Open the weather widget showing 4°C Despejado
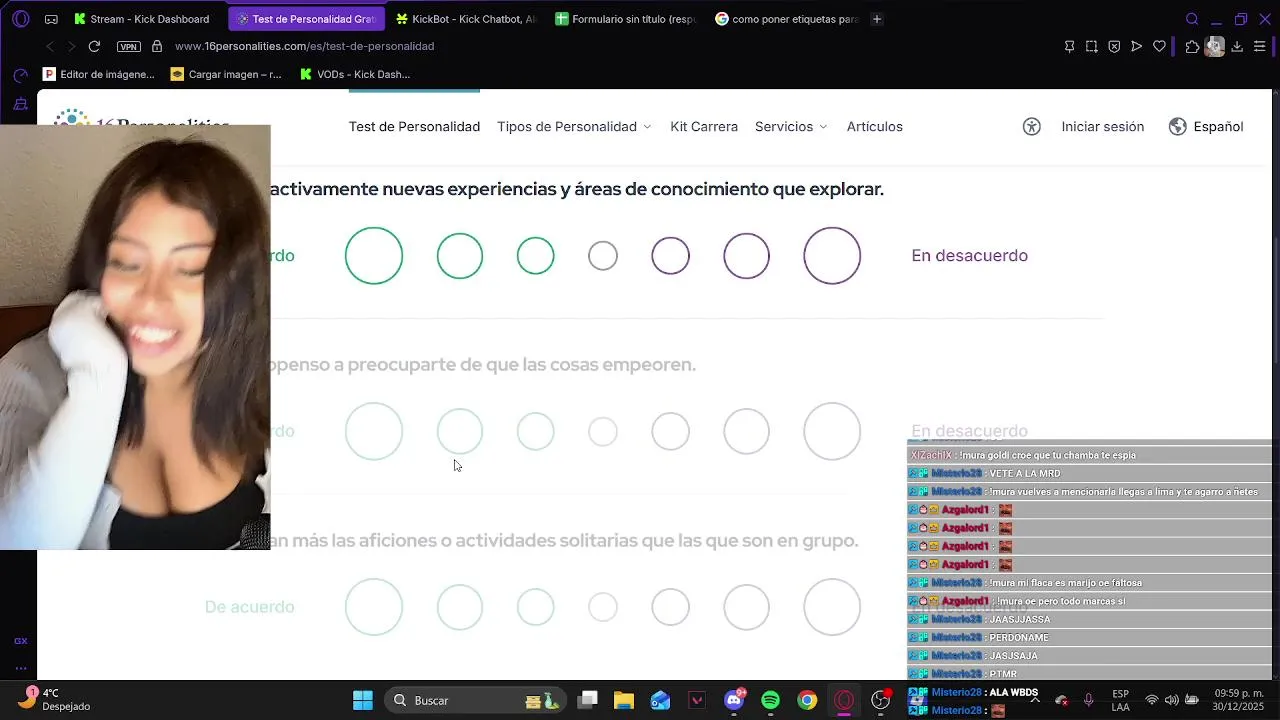 click(58, 699)
